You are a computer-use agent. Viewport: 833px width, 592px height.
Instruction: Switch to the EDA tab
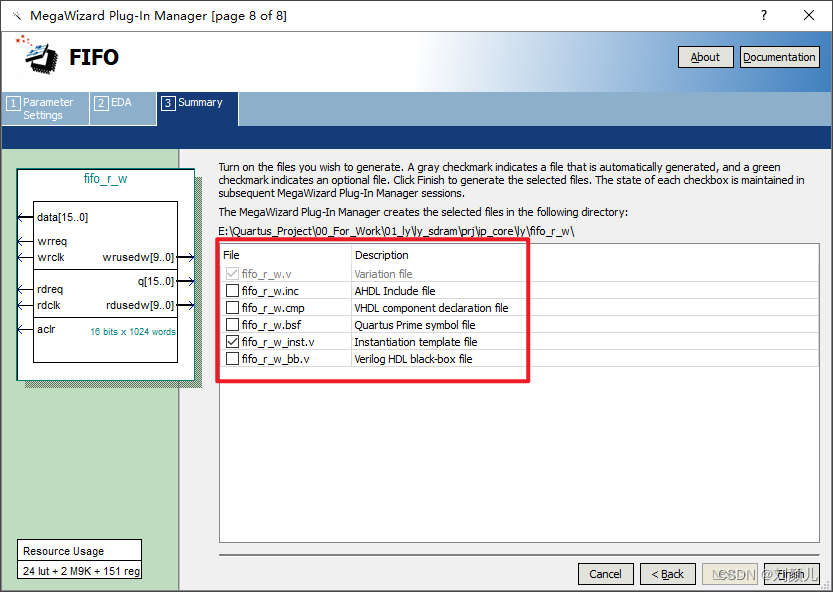(x=123, y=108)
